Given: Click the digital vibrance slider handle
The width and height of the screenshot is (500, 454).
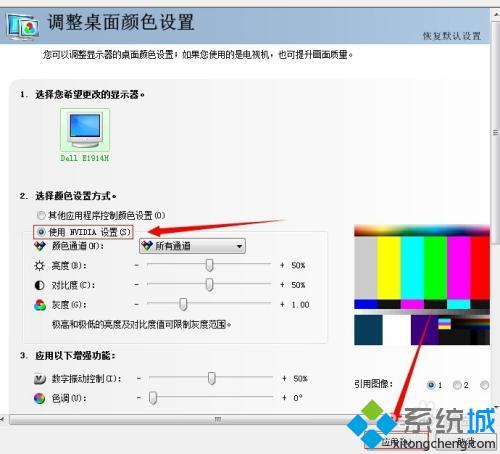Looking at the screenshot, I should 212,378.
